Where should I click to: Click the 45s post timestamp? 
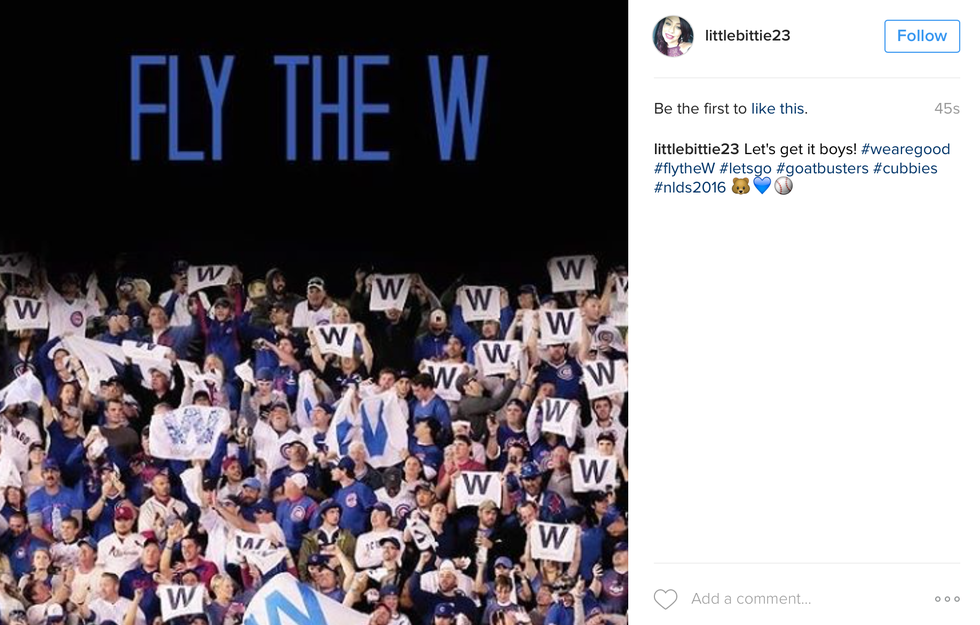[946, 109]
